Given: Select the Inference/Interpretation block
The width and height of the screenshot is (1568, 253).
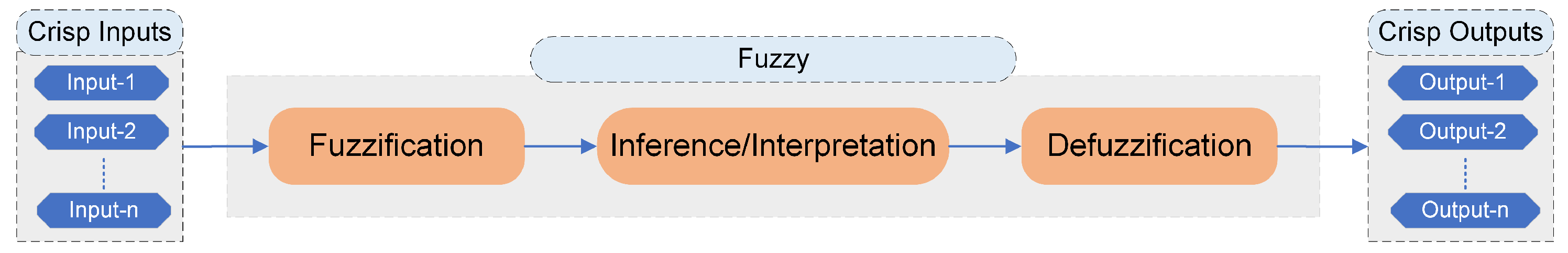Looking at the screenshot, I should click(x=772, y=146).
